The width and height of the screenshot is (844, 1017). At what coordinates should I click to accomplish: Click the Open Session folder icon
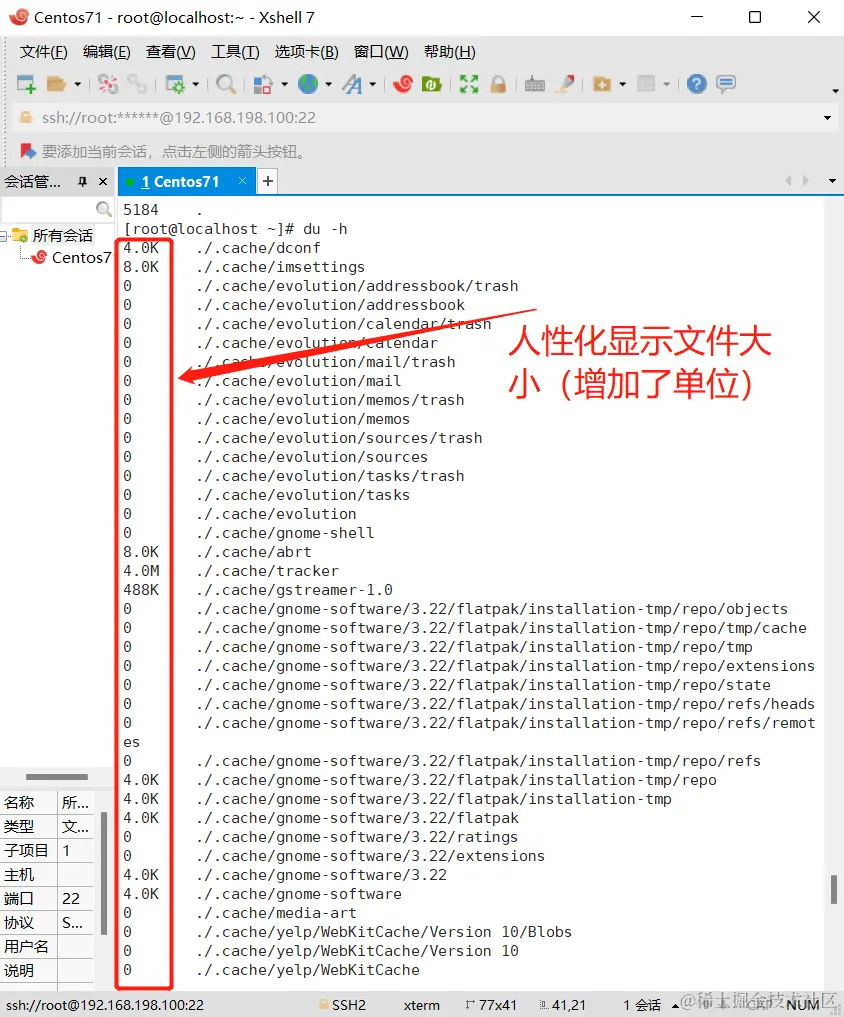56,84
